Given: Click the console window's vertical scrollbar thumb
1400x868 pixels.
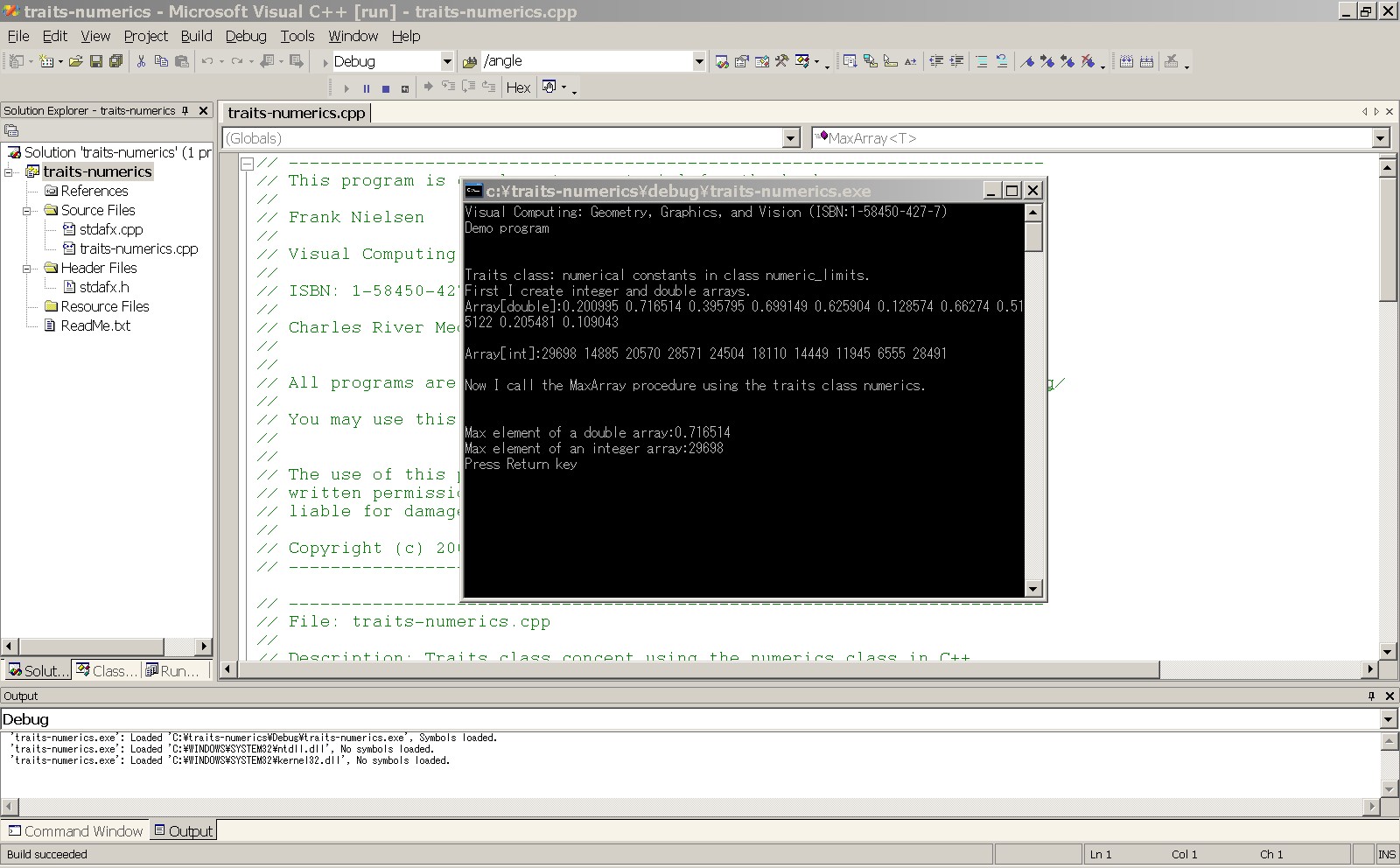Looking at the screenshot, I should coord(1033,236).
